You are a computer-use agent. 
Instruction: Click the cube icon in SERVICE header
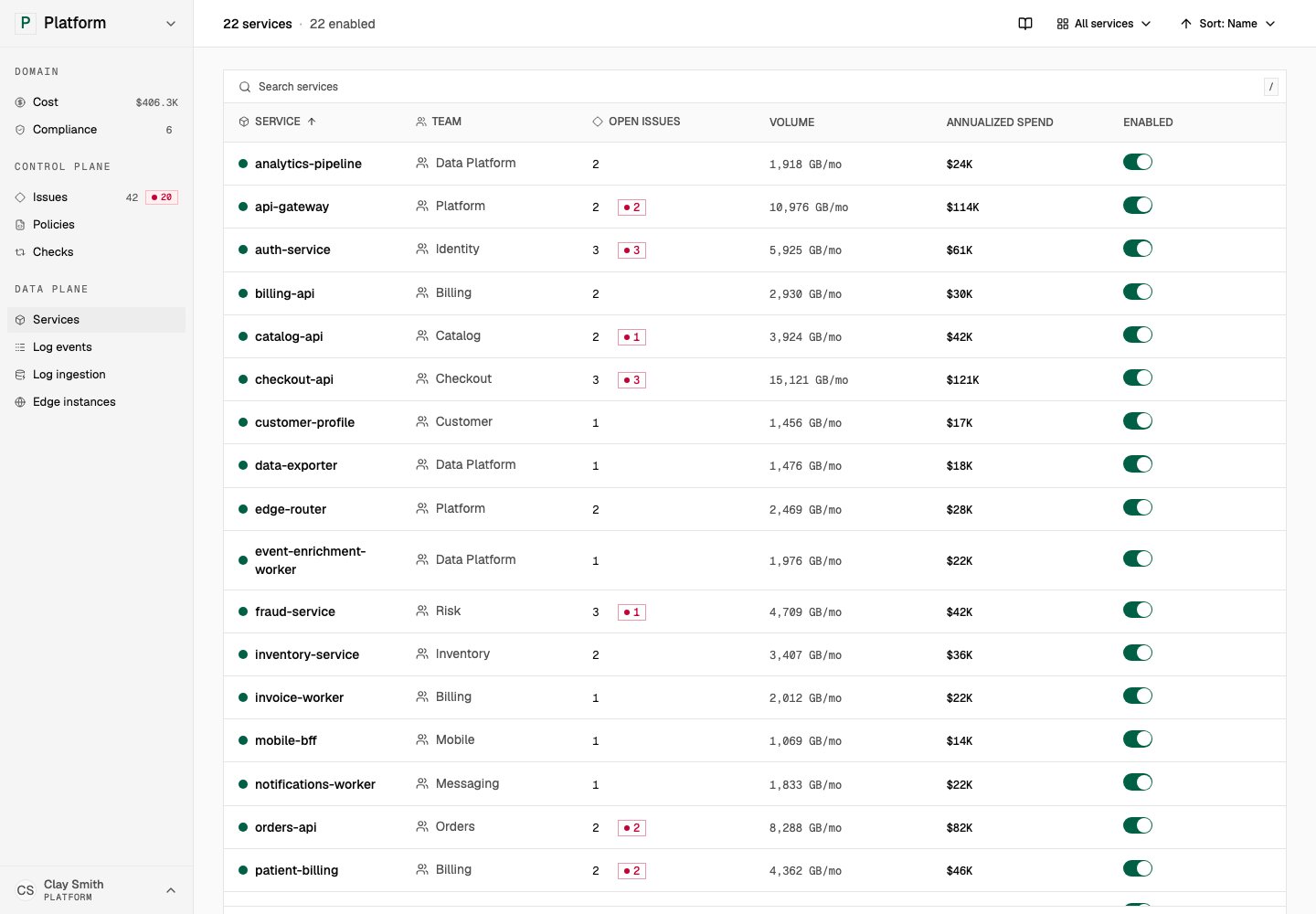pyautogui.click(x=244, y=122)
